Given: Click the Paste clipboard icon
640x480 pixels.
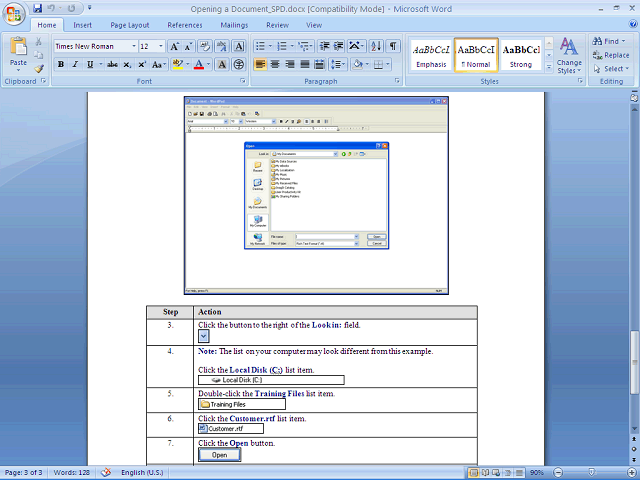Looking at the screenshot, I should (x=18, y=46).
